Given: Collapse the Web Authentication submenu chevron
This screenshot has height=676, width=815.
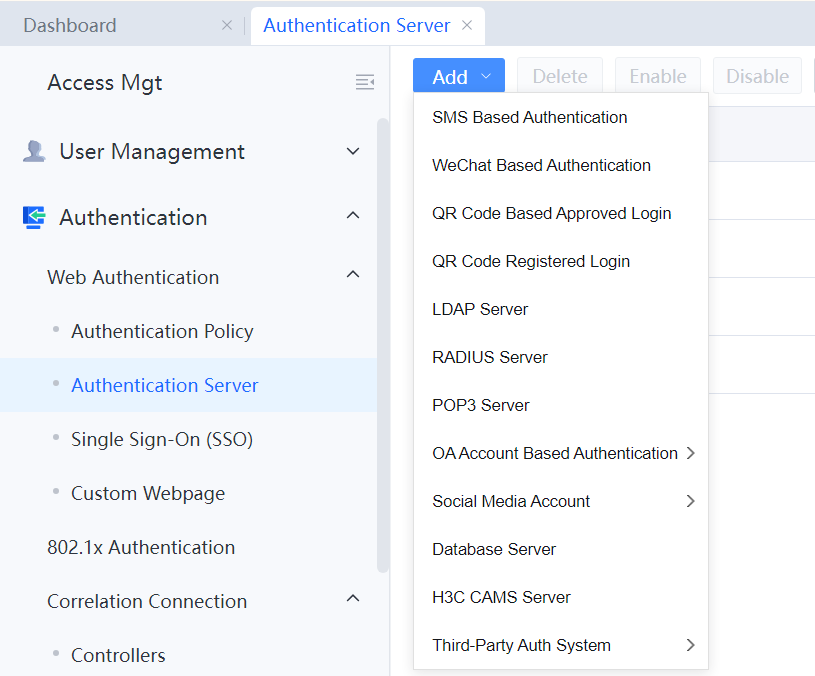Looking at the screenshot, I should point(352,276).
